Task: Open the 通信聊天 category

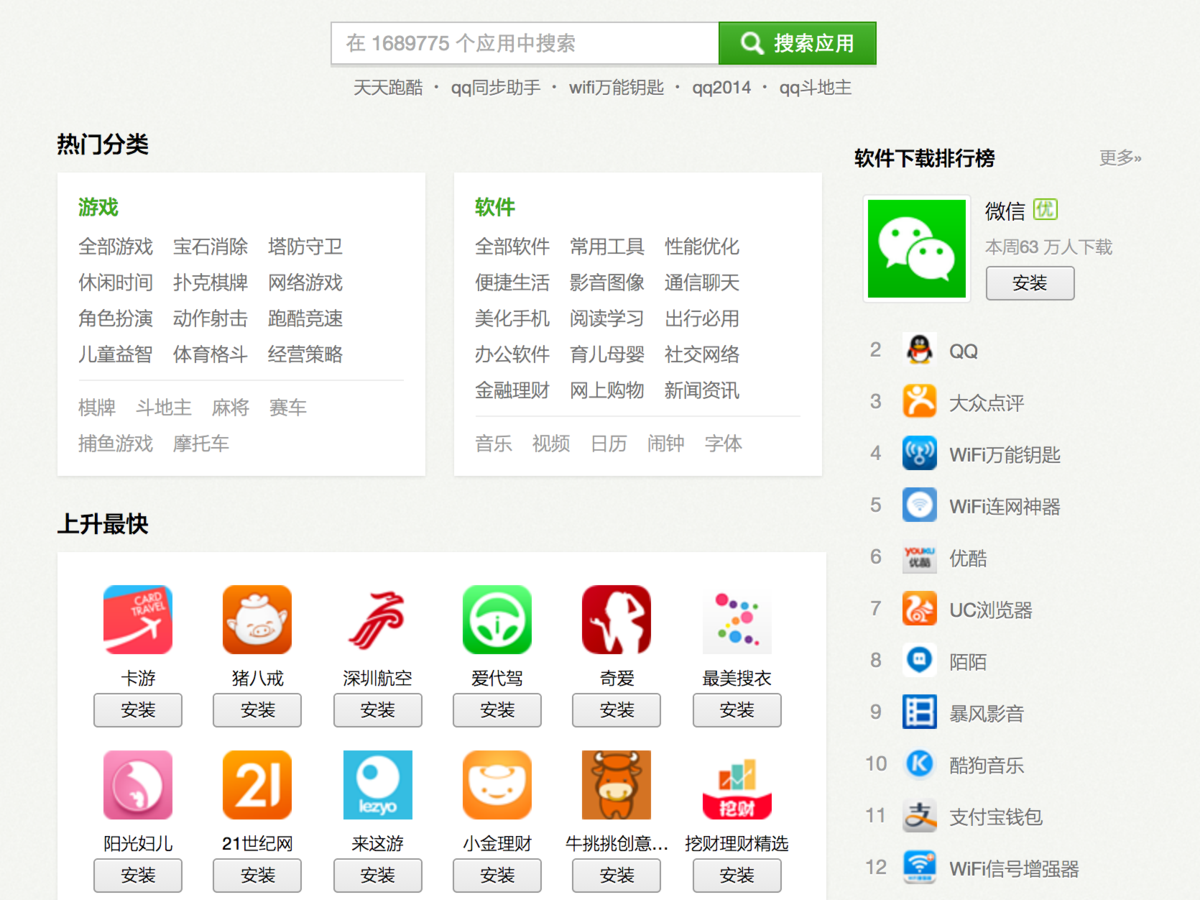Action: [702, 282]
